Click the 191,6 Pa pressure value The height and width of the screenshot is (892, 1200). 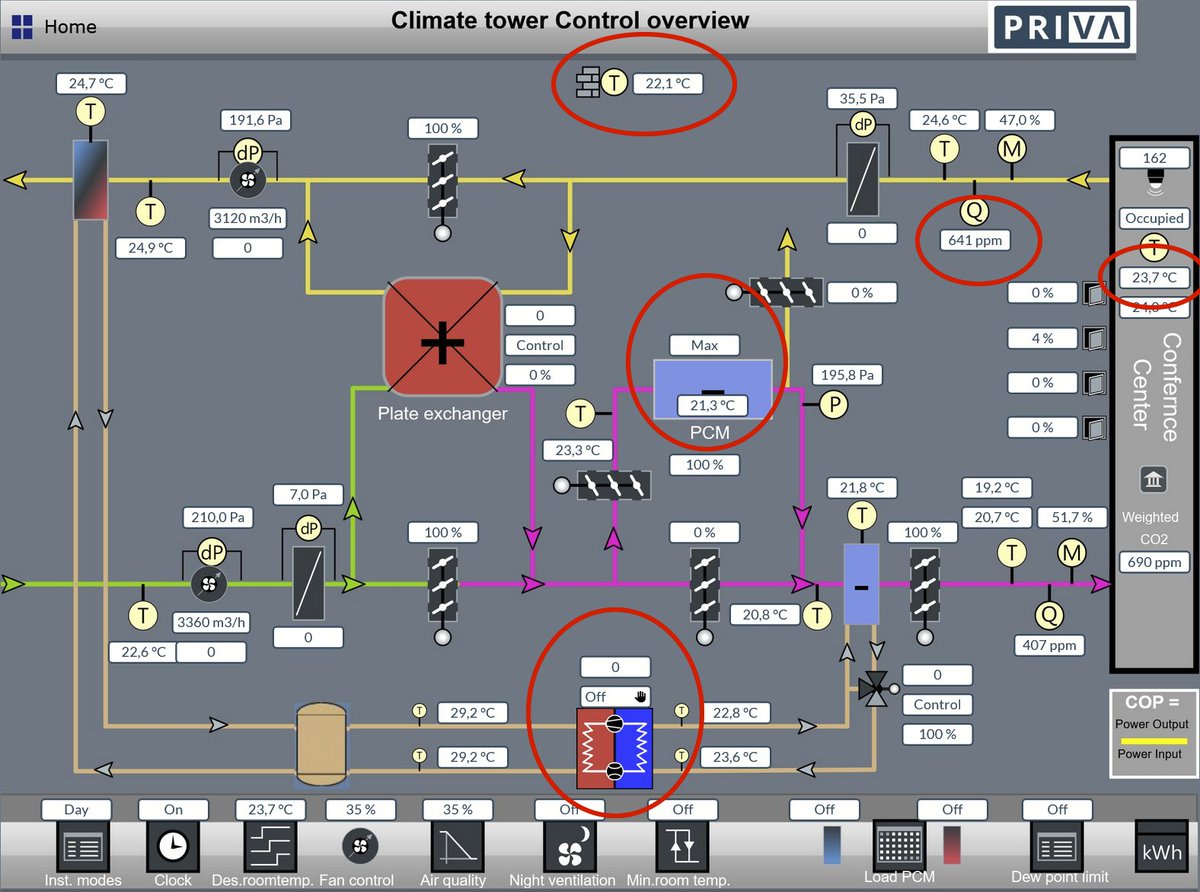[x=254, y=120]
